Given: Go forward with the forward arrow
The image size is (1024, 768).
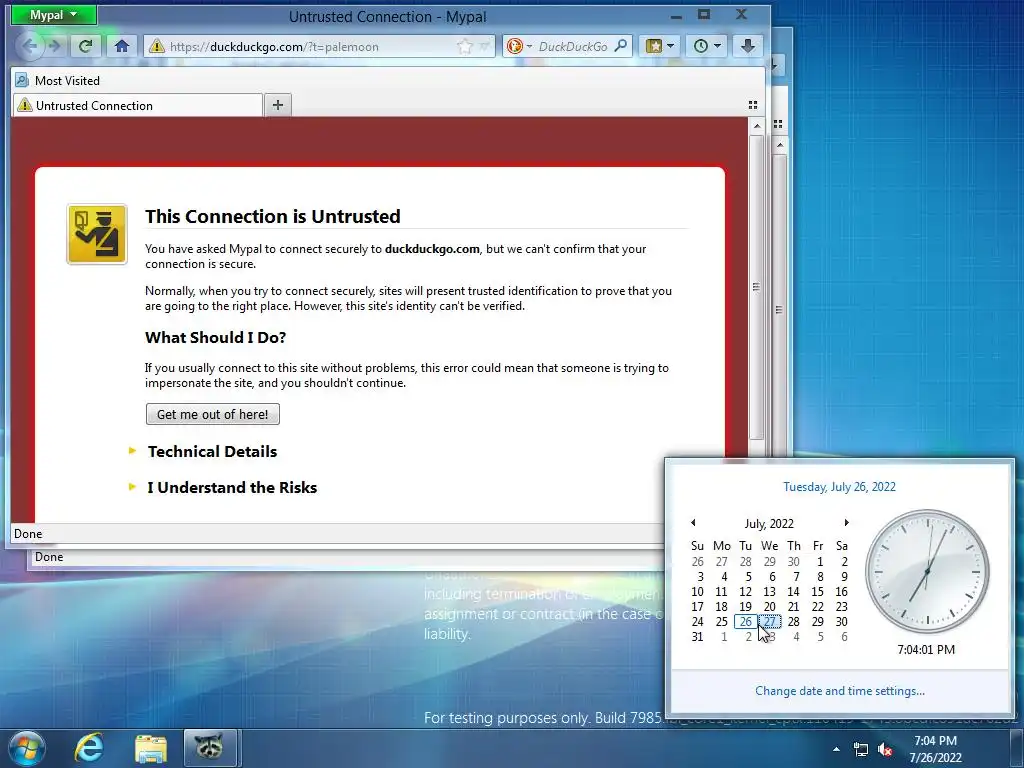Looking at the screenshot, I should (56, 46).
